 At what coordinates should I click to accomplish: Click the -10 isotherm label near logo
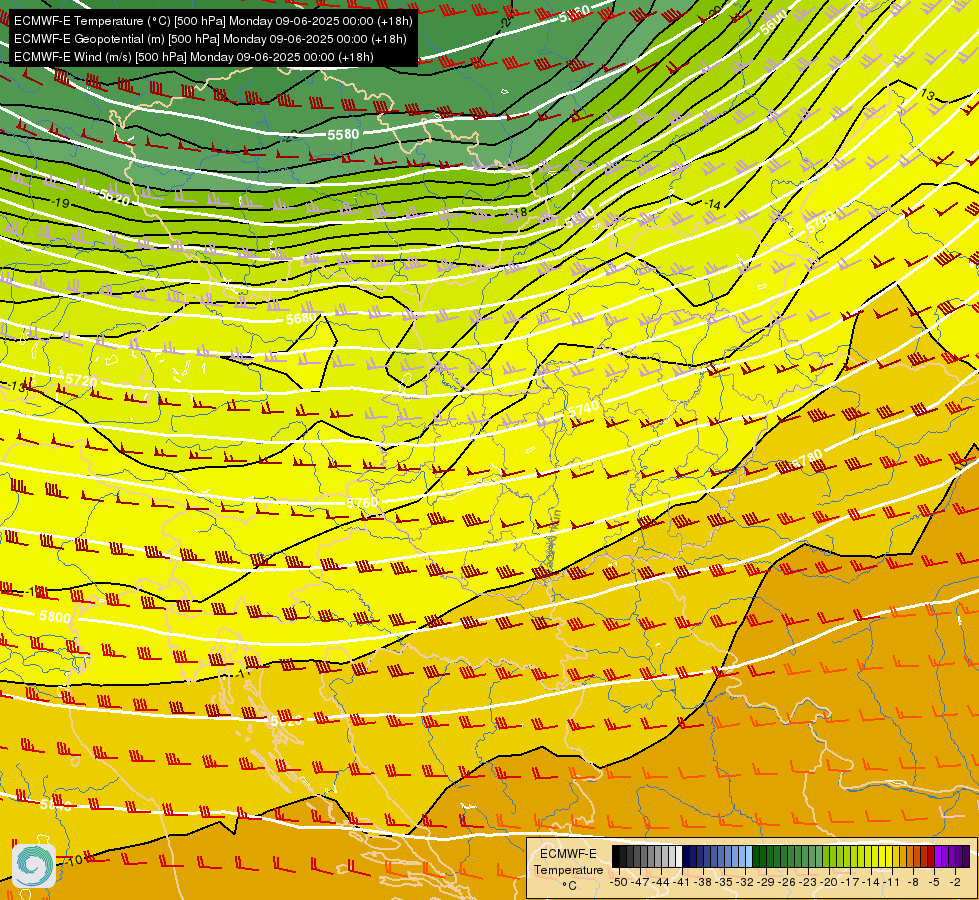(x=74, y=861)
